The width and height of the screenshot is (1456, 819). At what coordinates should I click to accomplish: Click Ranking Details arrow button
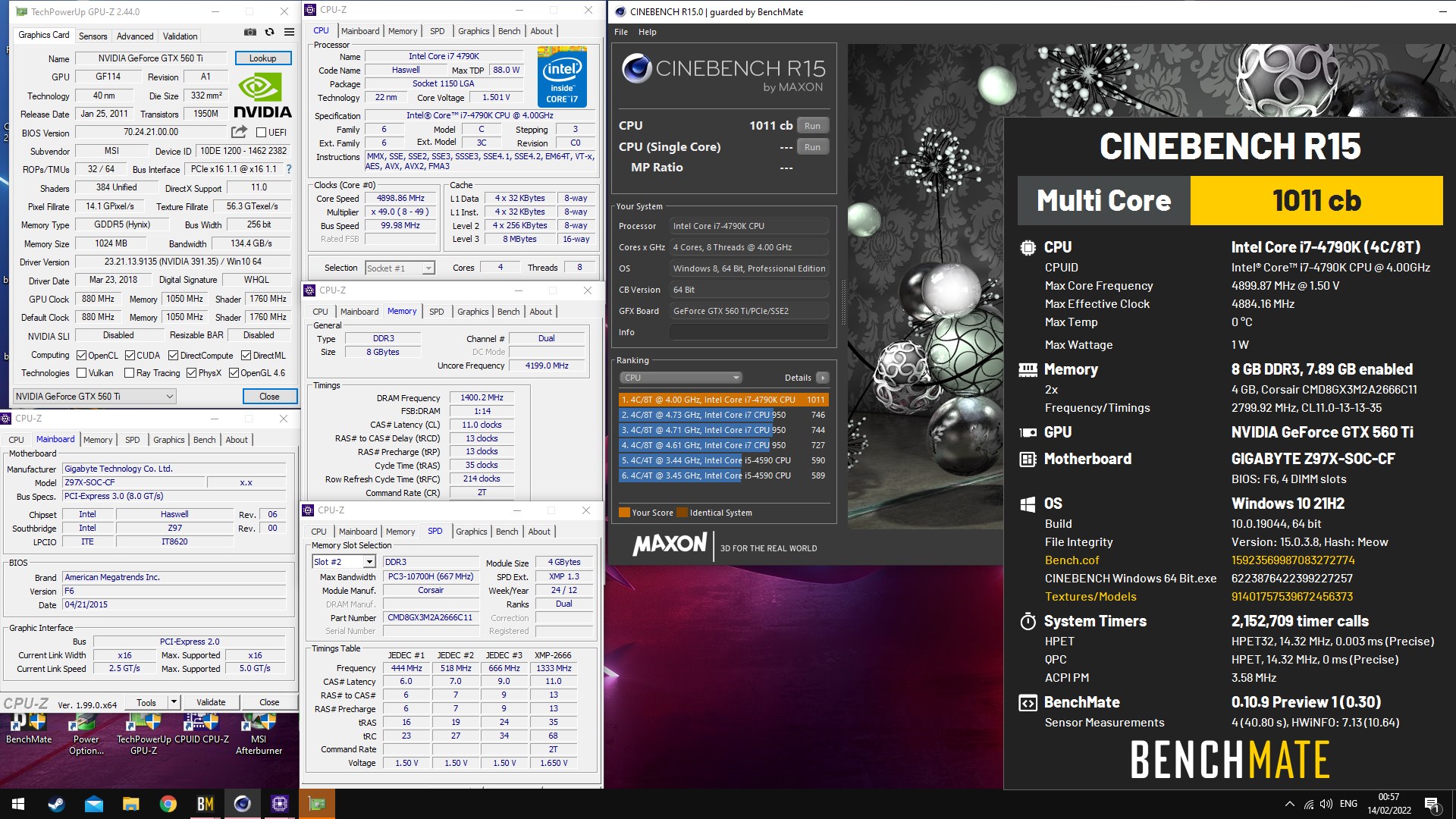823,378
